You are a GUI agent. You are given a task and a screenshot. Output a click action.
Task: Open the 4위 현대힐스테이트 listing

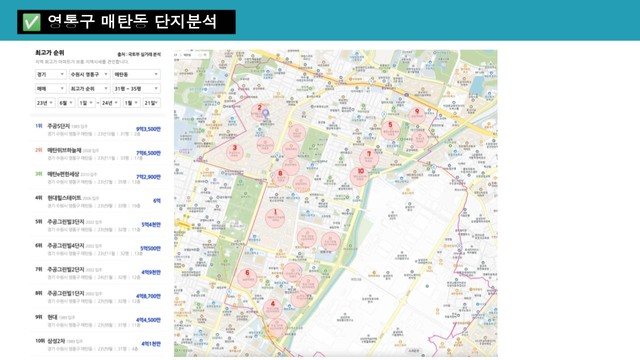[98, 201]
